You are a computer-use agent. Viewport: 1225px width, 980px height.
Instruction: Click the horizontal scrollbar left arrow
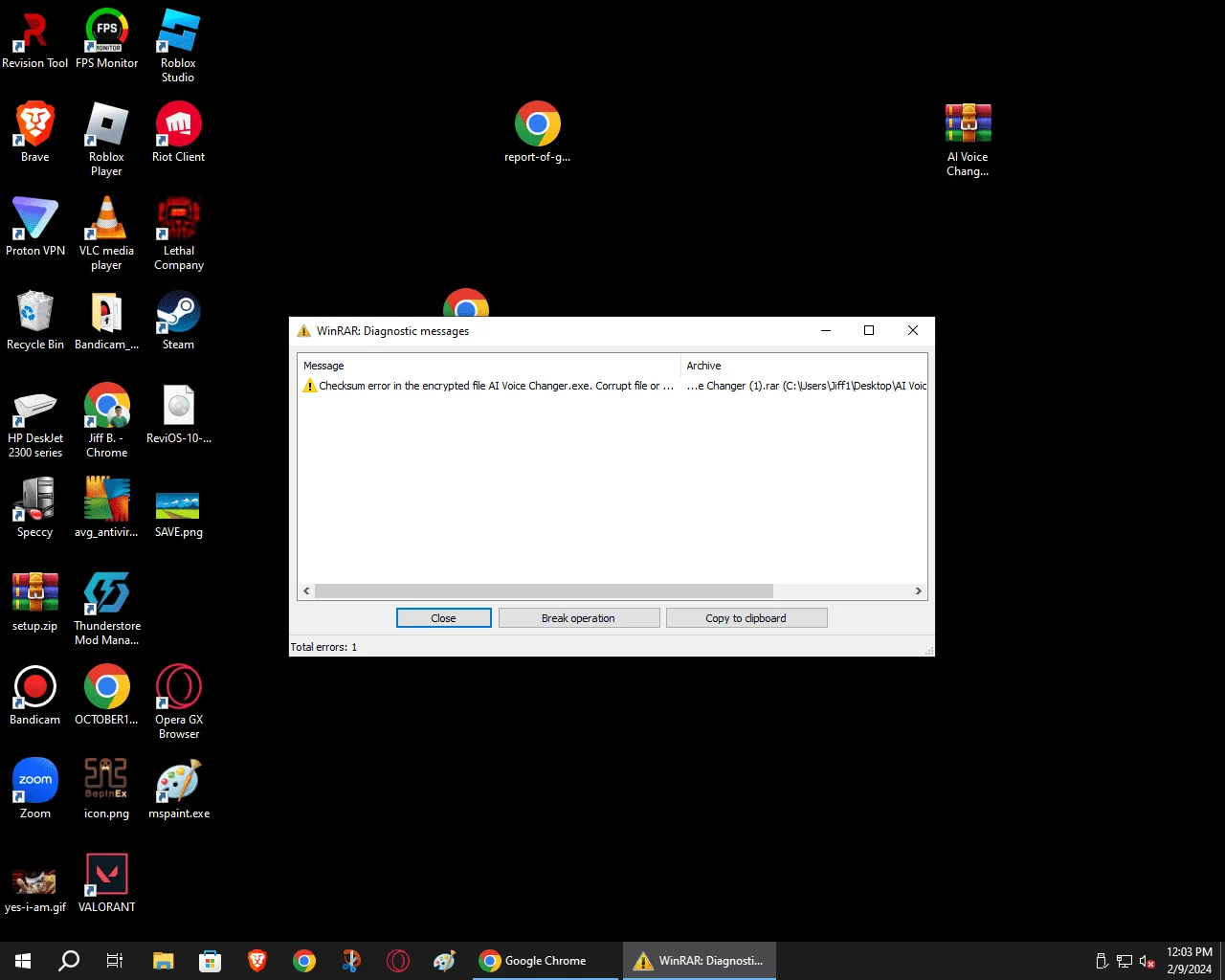coord(306,591)
